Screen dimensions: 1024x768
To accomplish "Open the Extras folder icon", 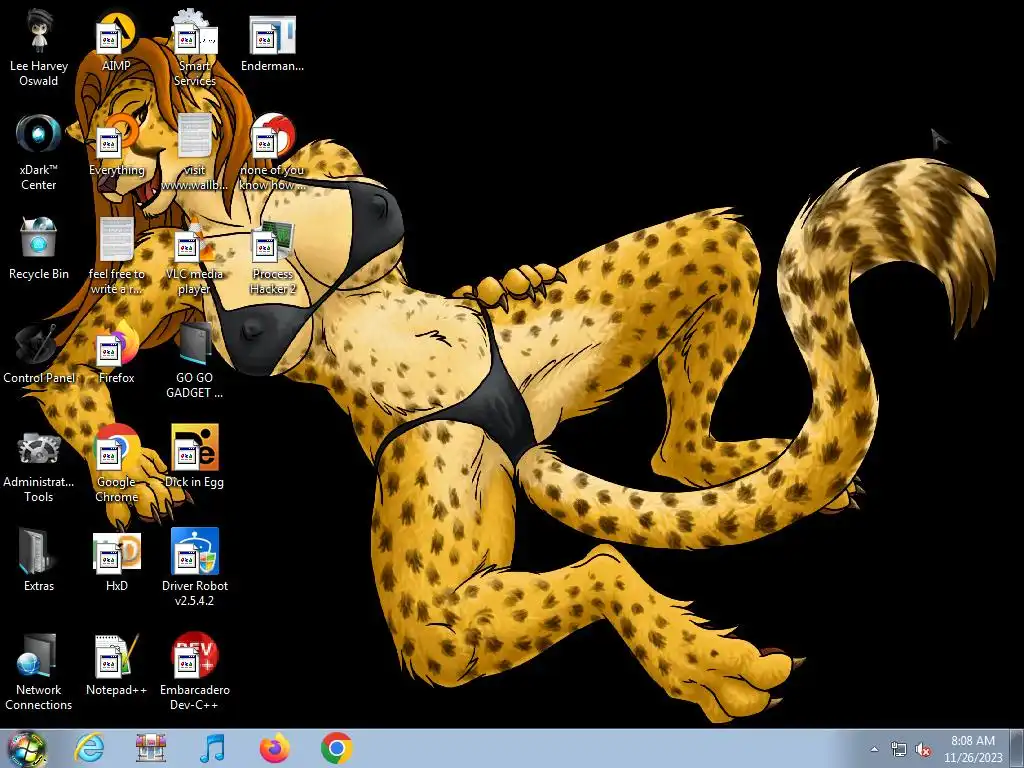I will coord(39,561).
